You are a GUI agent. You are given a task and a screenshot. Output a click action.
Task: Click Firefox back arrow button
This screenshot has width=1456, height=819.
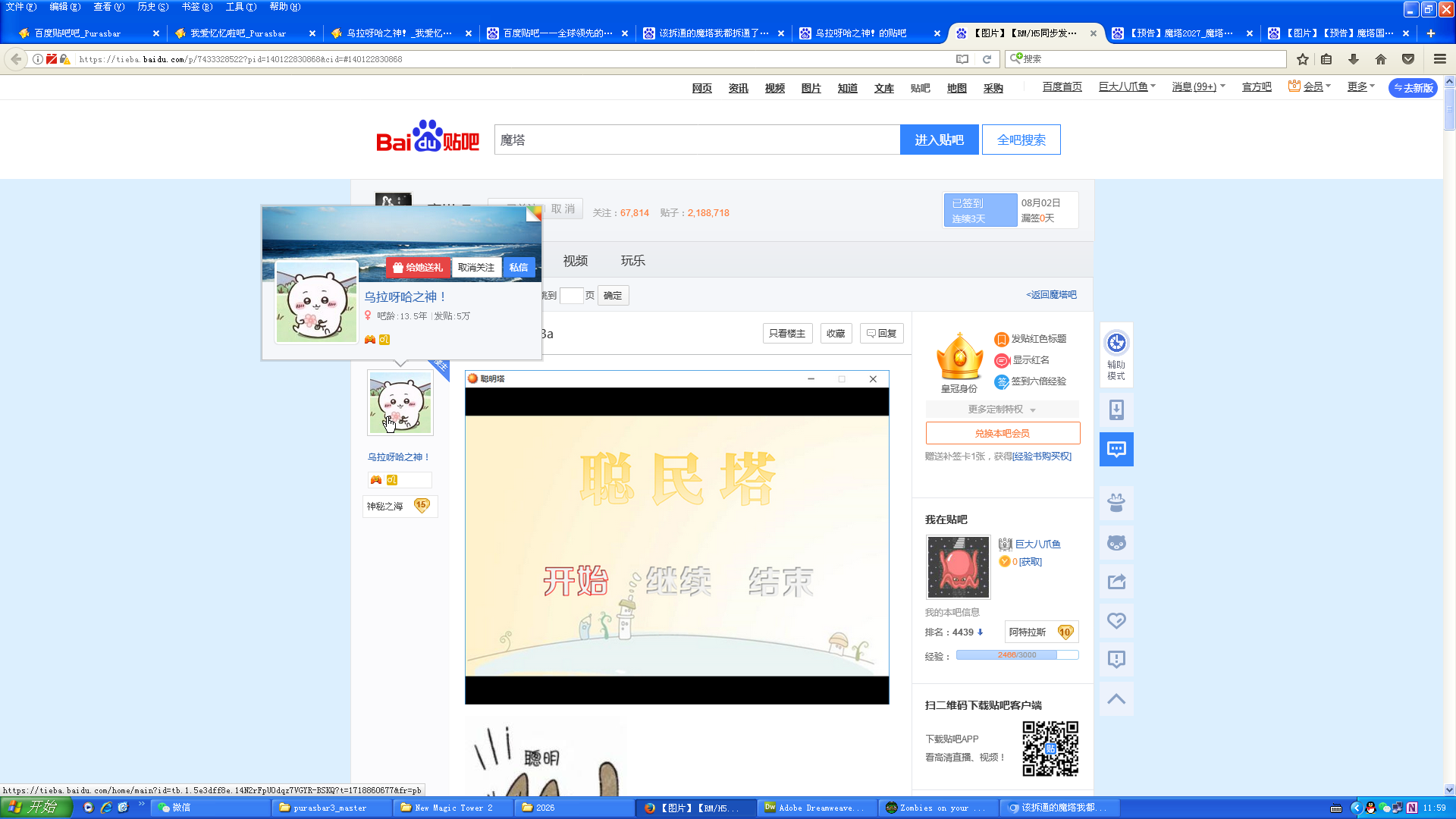16,59
